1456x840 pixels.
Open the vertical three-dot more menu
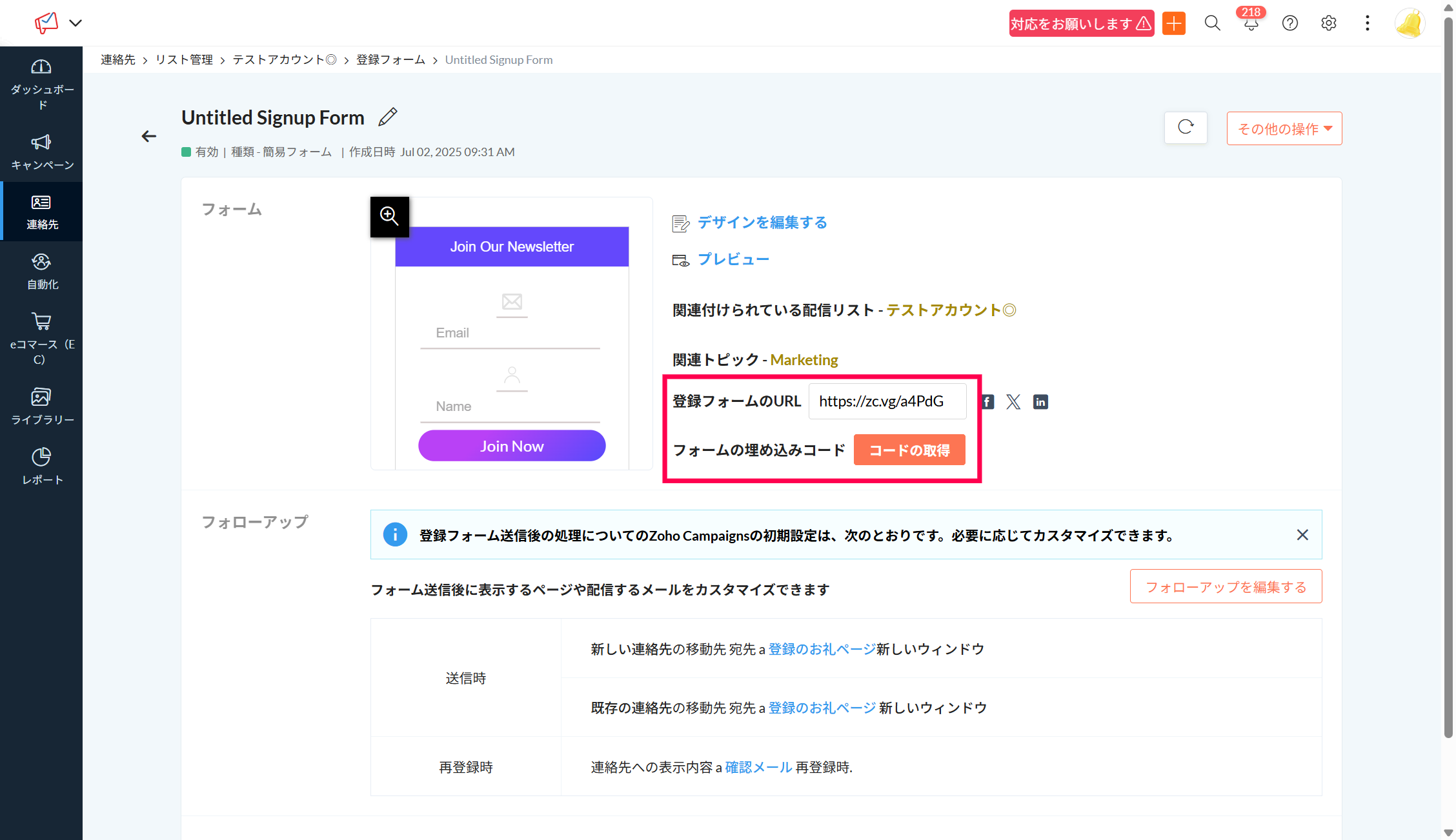coord(1367,24)
